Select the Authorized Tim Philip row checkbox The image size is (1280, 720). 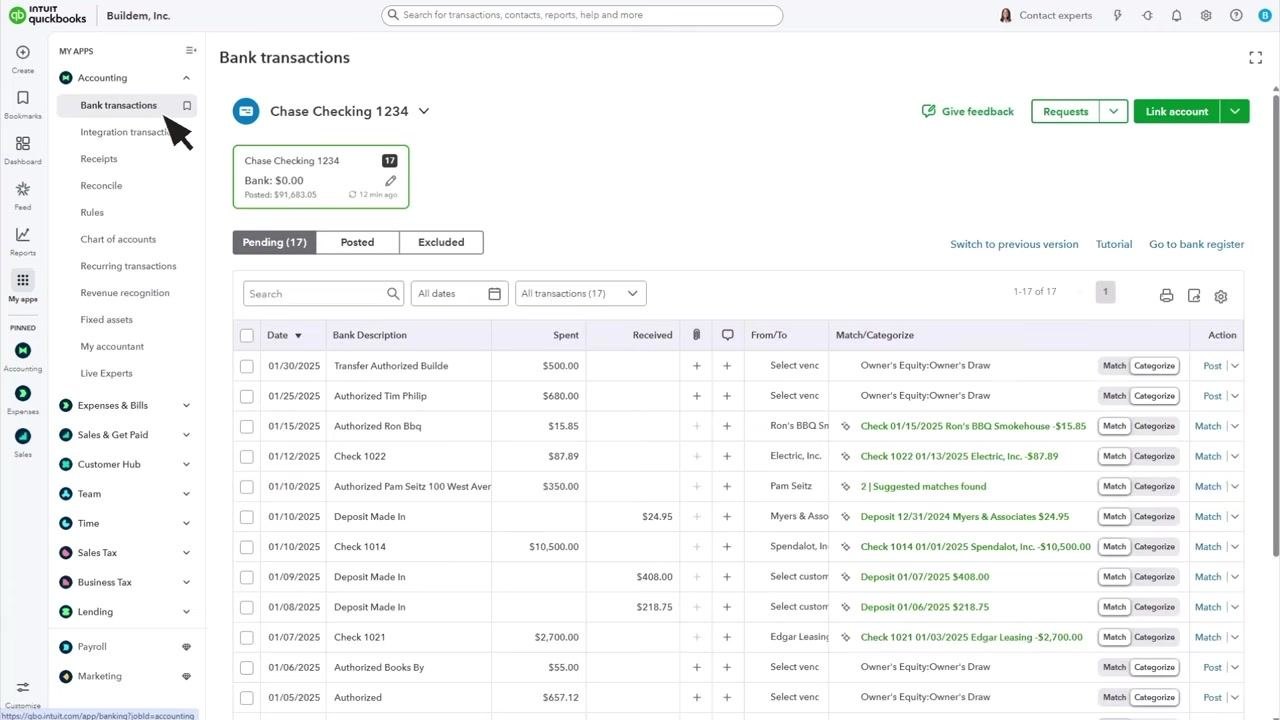click(x=247, y=396)
